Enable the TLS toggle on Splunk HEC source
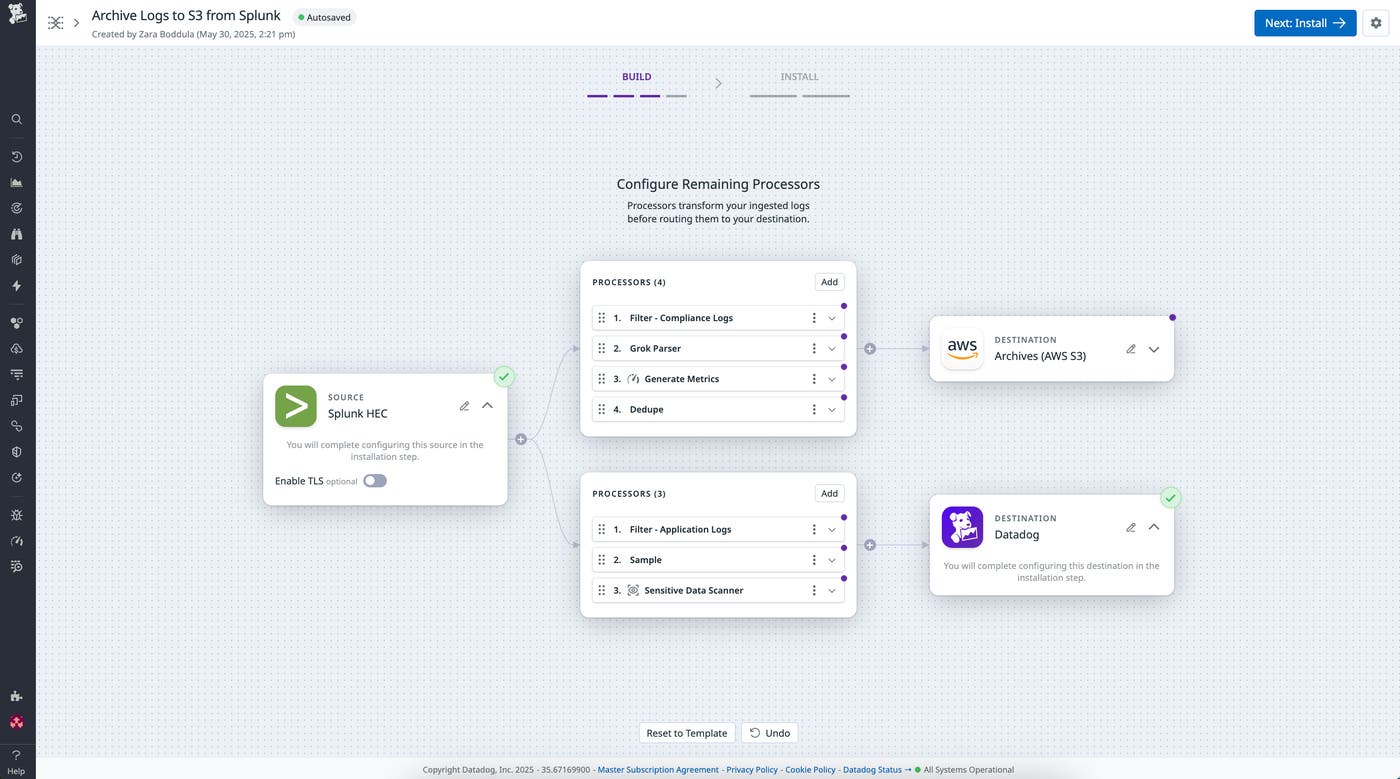 pos(374,480)
